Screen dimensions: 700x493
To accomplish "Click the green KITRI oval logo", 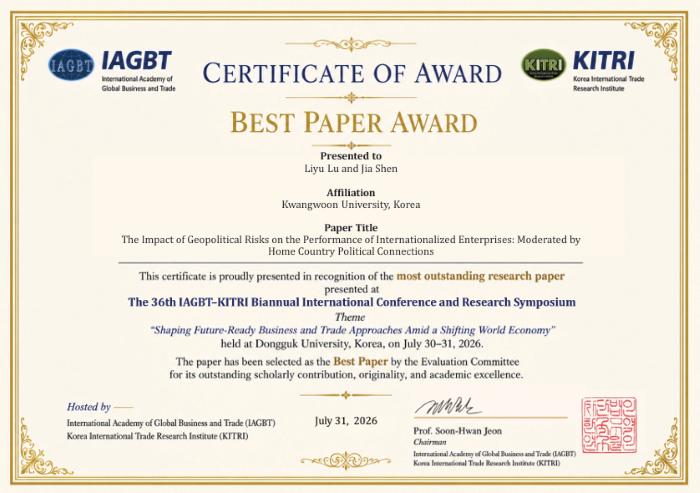I will [543, 65].
